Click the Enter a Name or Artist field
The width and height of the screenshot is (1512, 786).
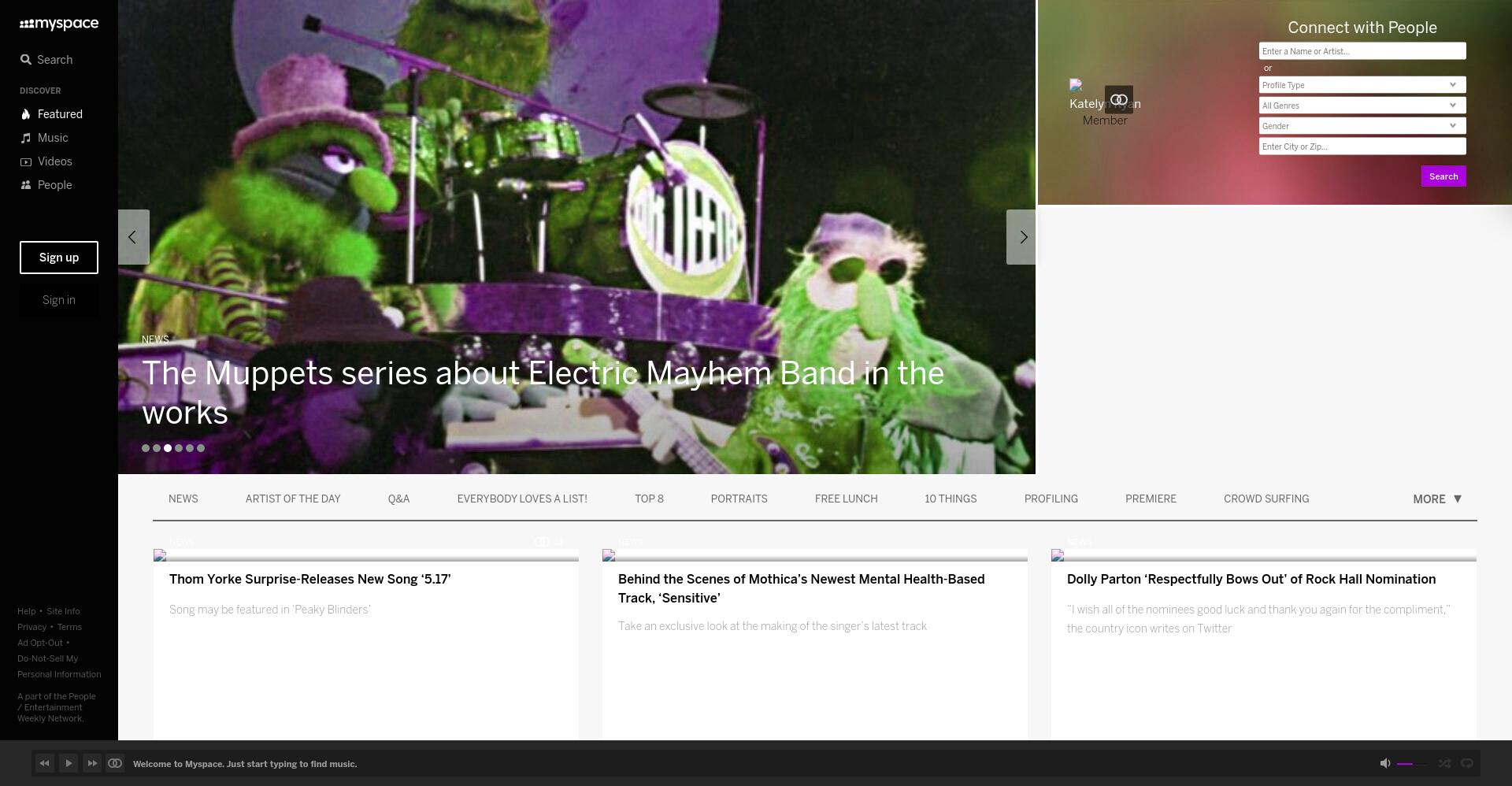[x=1362, y=51]
